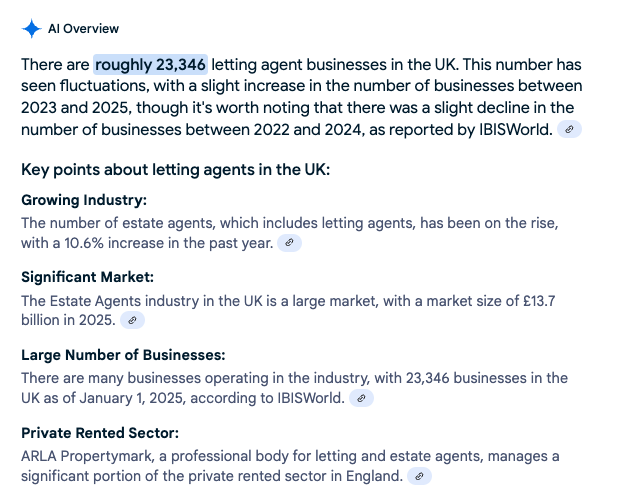Open the source link icon after '10.6% increase in the past year'
This screenshot has height=501, width=617.
[x=289, y=243]
